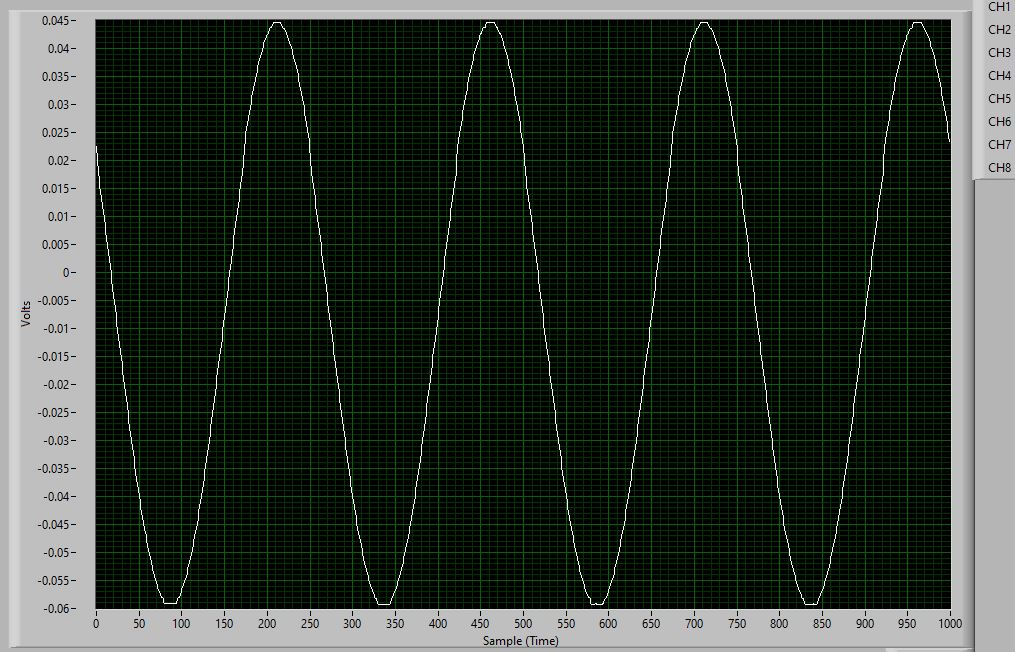Click the -0.03 Y-axis tick value
Image resolution: width=1015 pixels, height=652 pixels.
pyautogui.click(x=57, y=440)
